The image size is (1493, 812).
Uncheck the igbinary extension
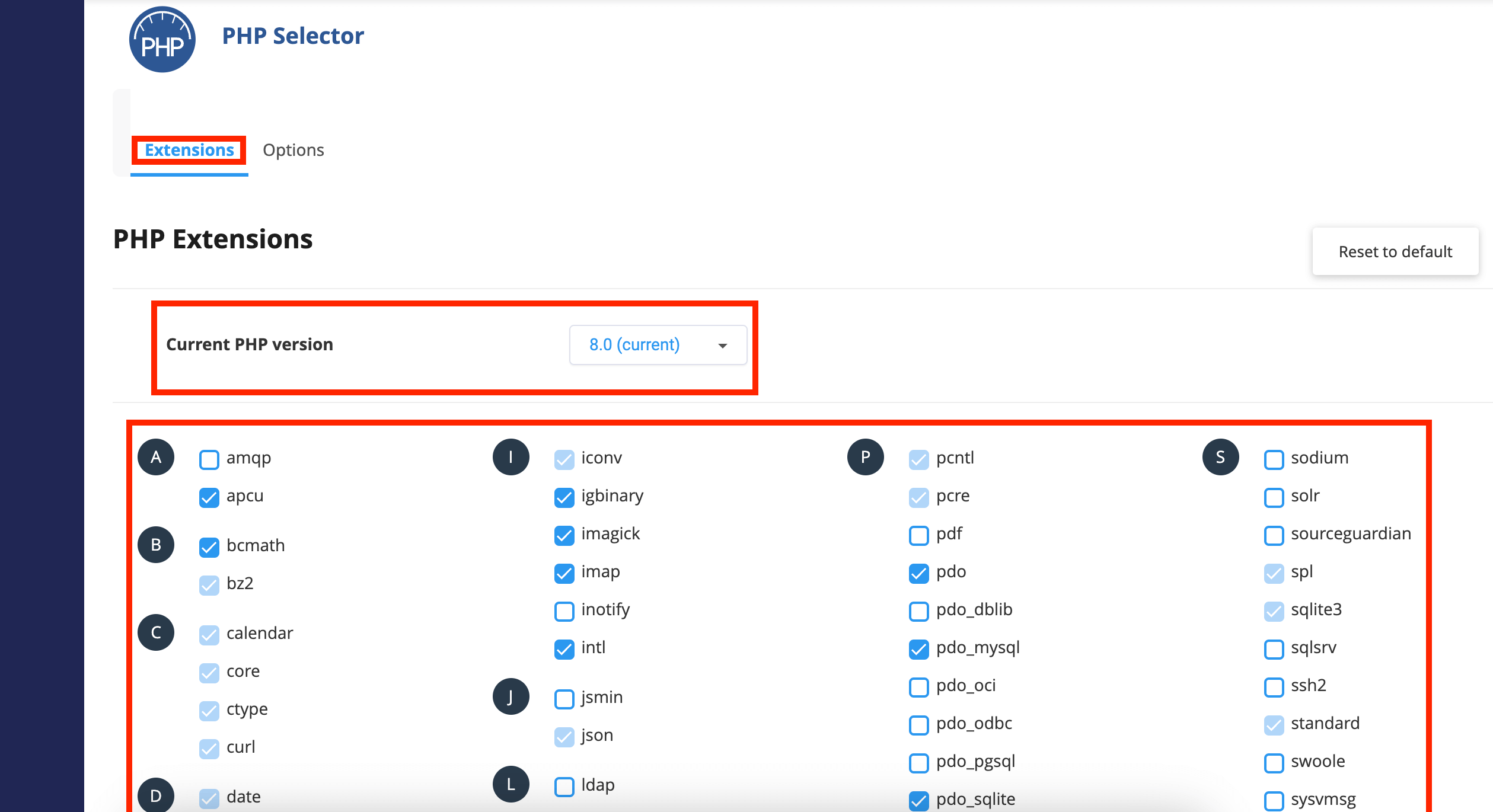[x=564, y=497]
